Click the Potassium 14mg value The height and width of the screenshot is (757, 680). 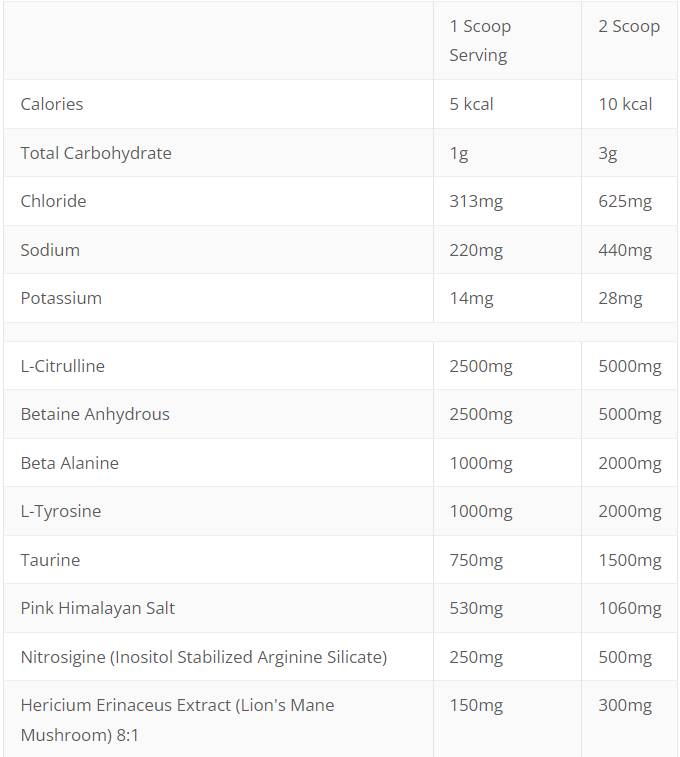[471, 298]
